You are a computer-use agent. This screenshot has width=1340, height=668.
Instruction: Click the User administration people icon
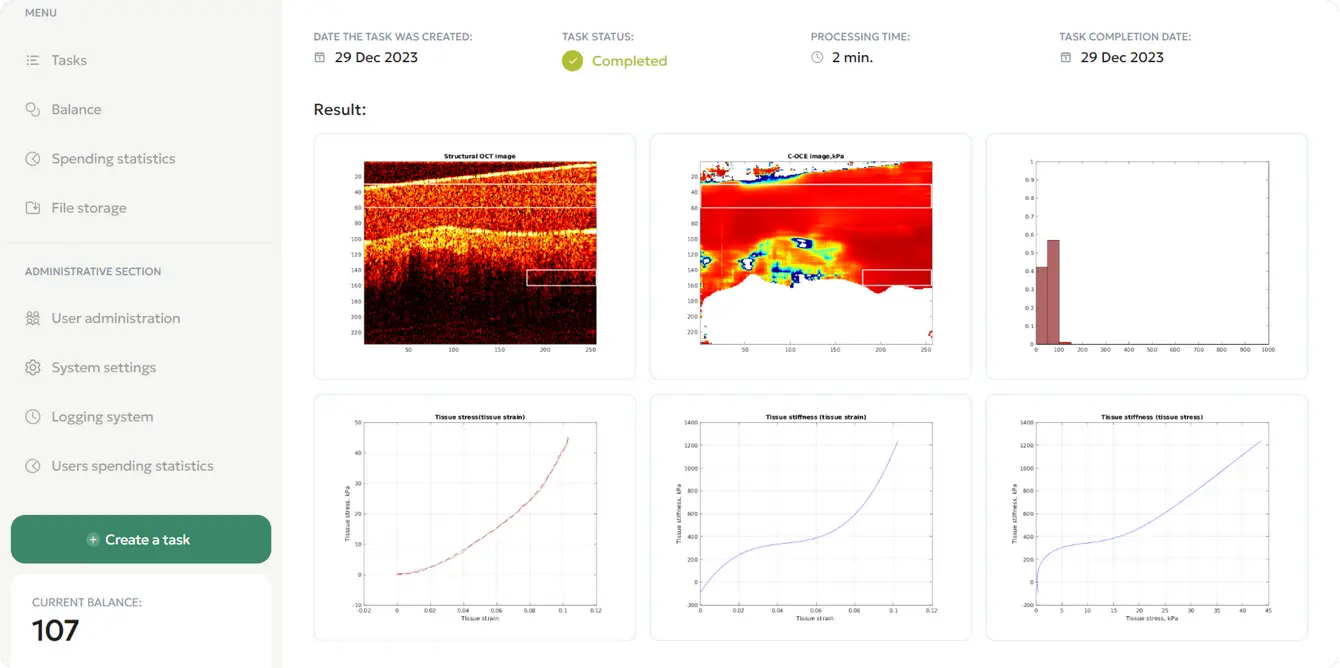pos(33,319)
